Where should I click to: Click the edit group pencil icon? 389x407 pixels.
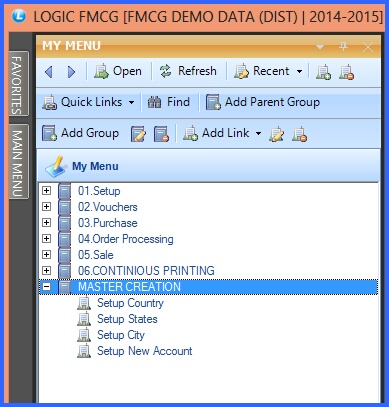[x=138, y=134]
